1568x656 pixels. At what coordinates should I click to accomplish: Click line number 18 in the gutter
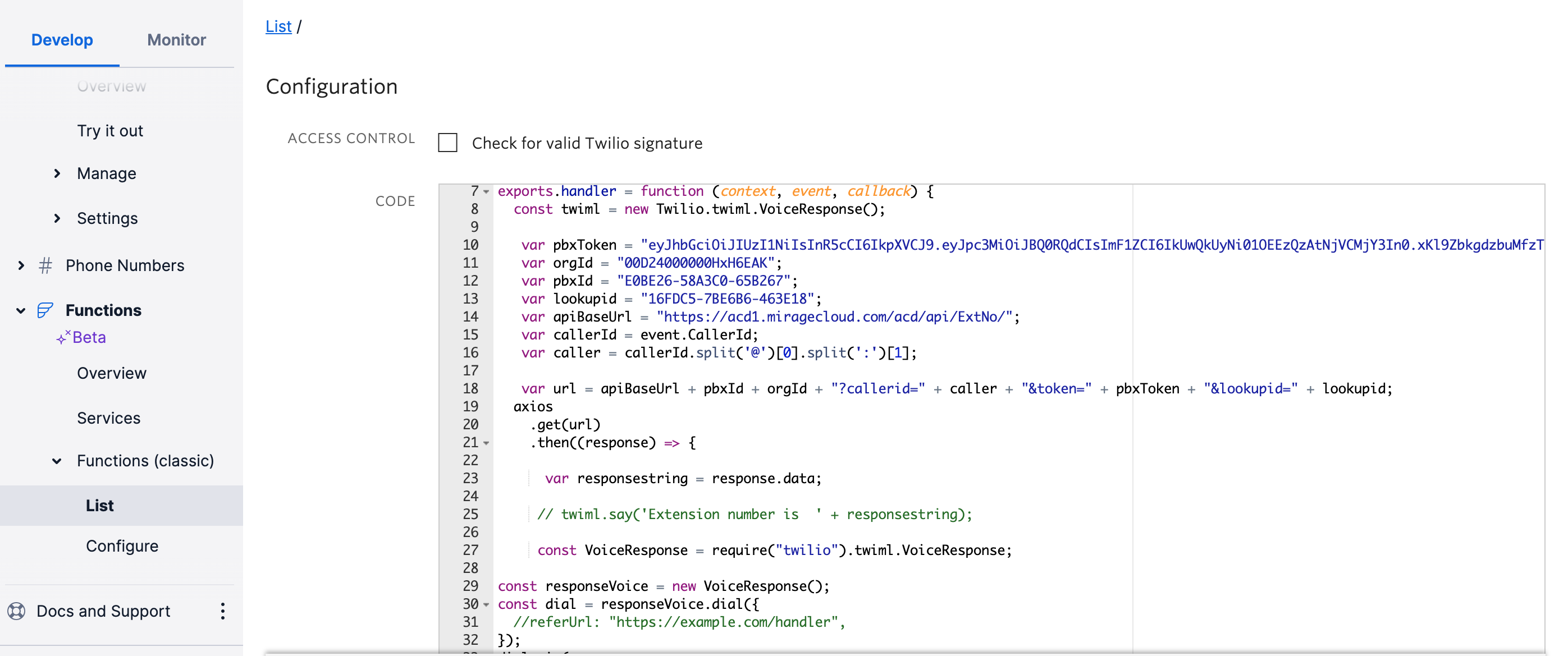click(x=470, y=388)
